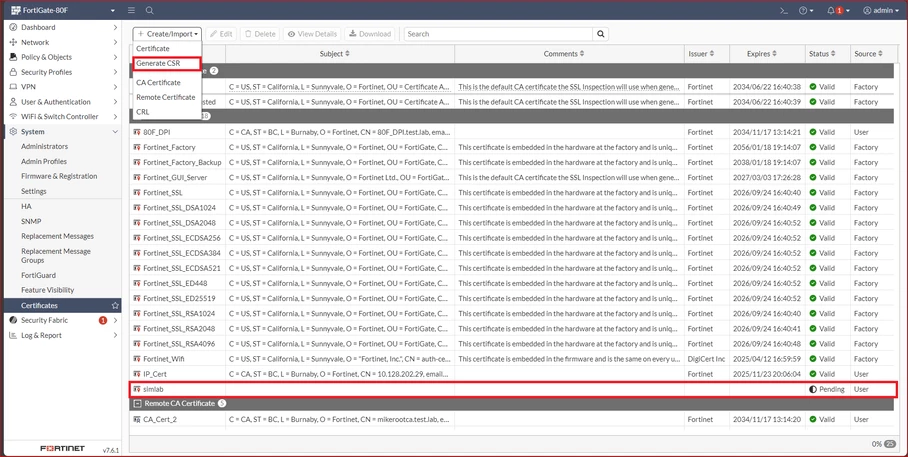Open the SNMP page
908x457 pixels.
click(31, 221)
